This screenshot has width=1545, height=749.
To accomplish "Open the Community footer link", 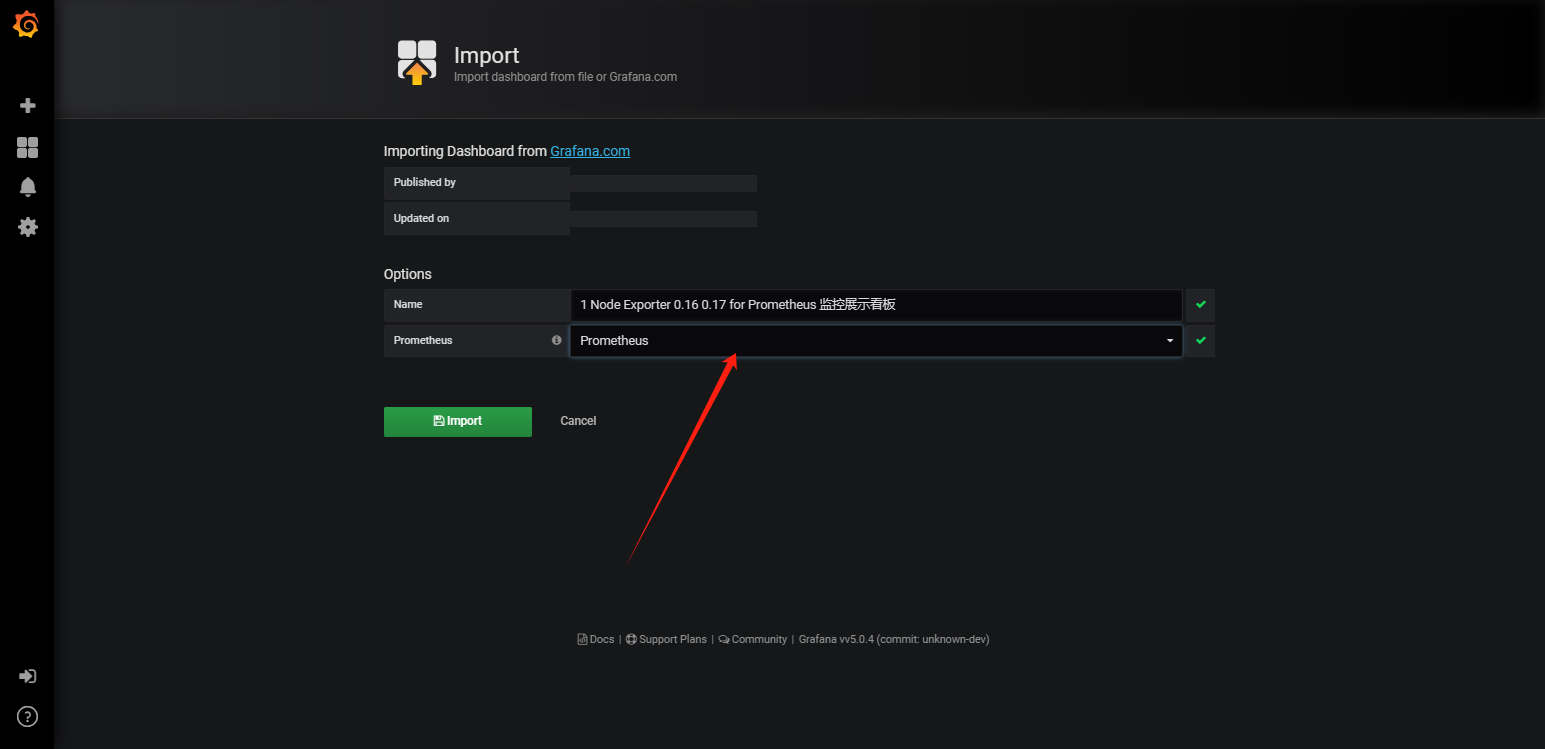I will tap(753, 639).
